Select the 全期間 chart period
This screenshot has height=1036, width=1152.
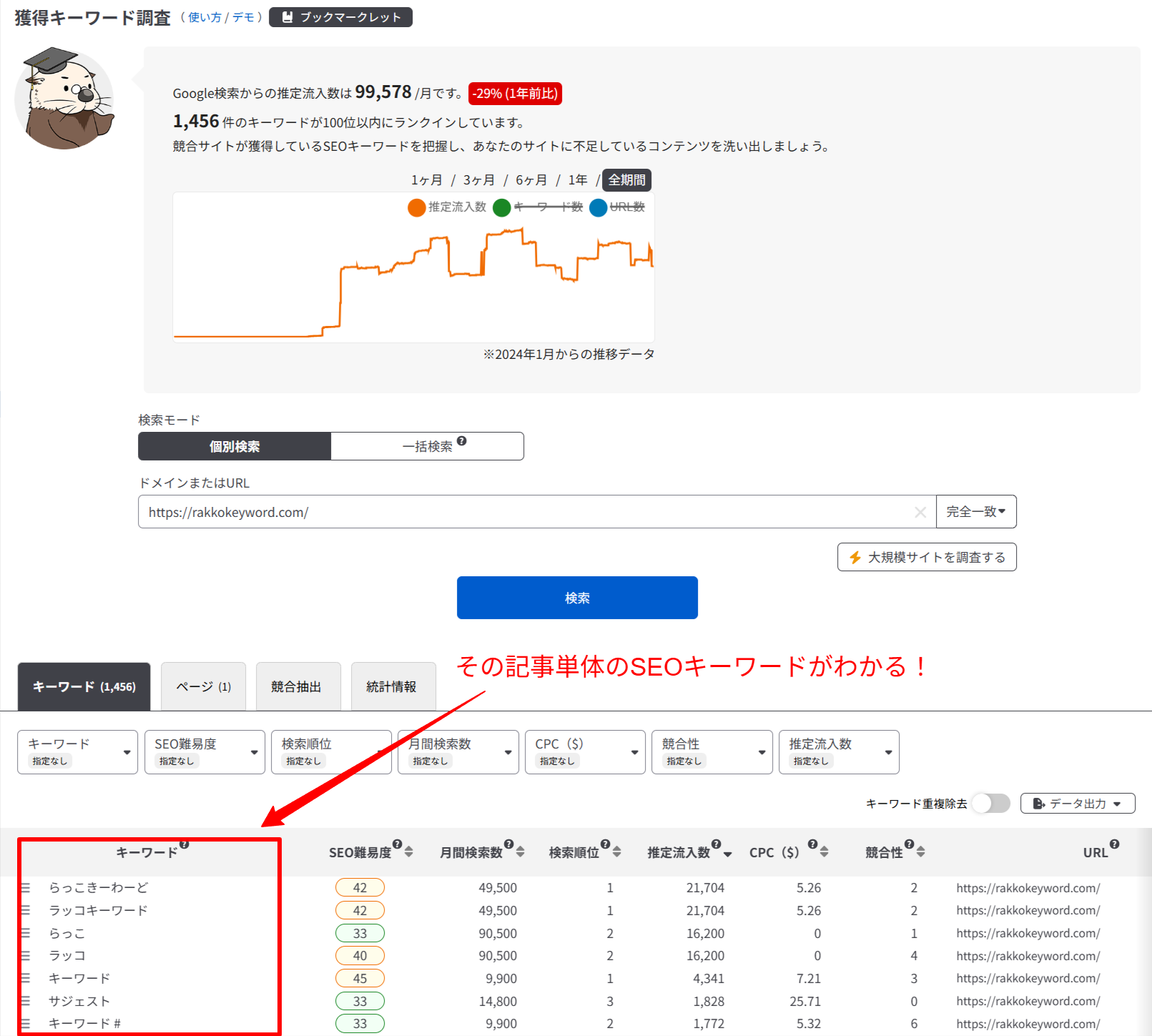point(627,180)
